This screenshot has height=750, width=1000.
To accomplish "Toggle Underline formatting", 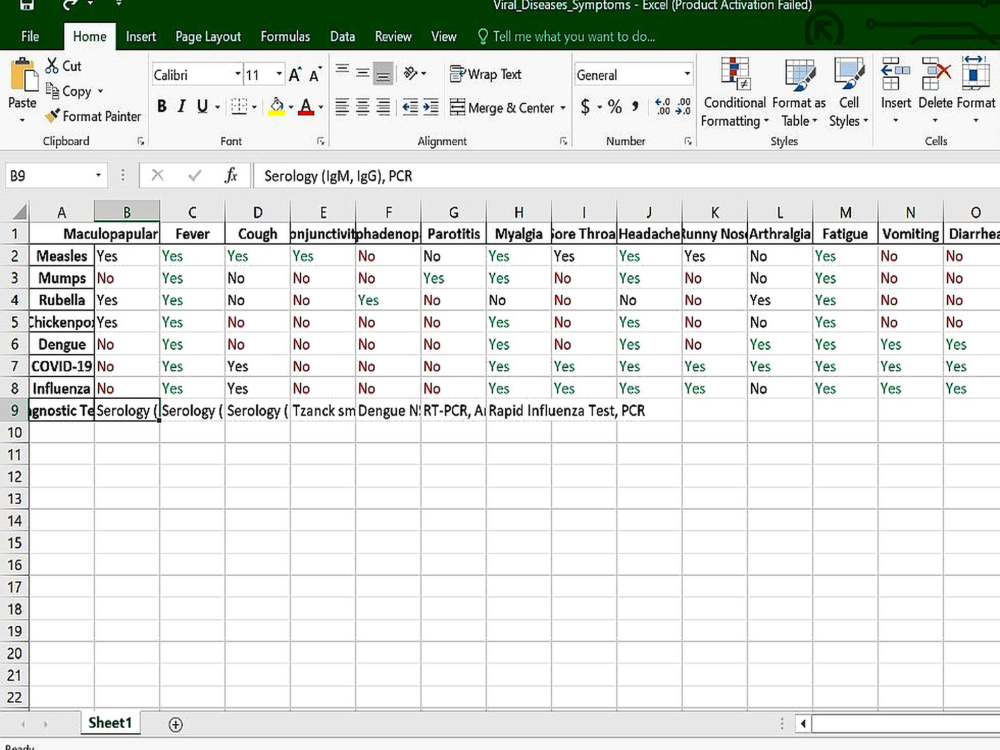I will click(202, 107).
